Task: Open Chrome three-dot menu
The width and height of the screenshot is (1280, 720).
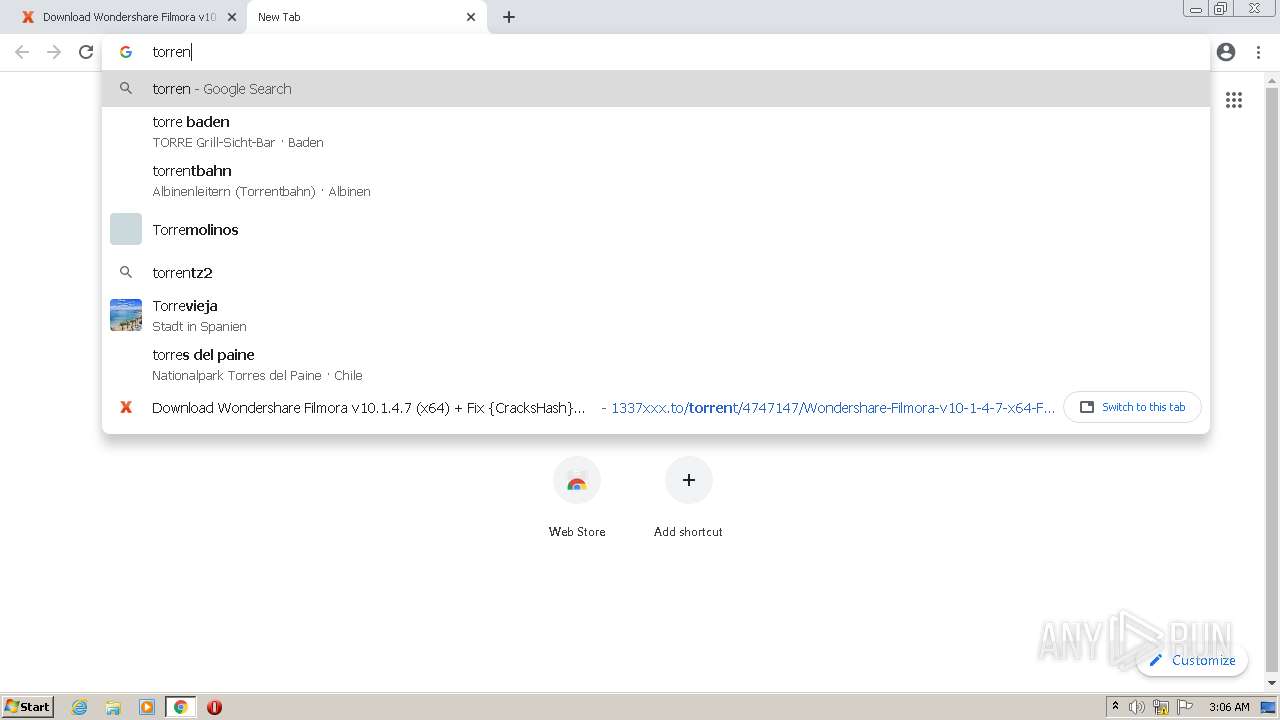Action: [x=1258, y=52]
